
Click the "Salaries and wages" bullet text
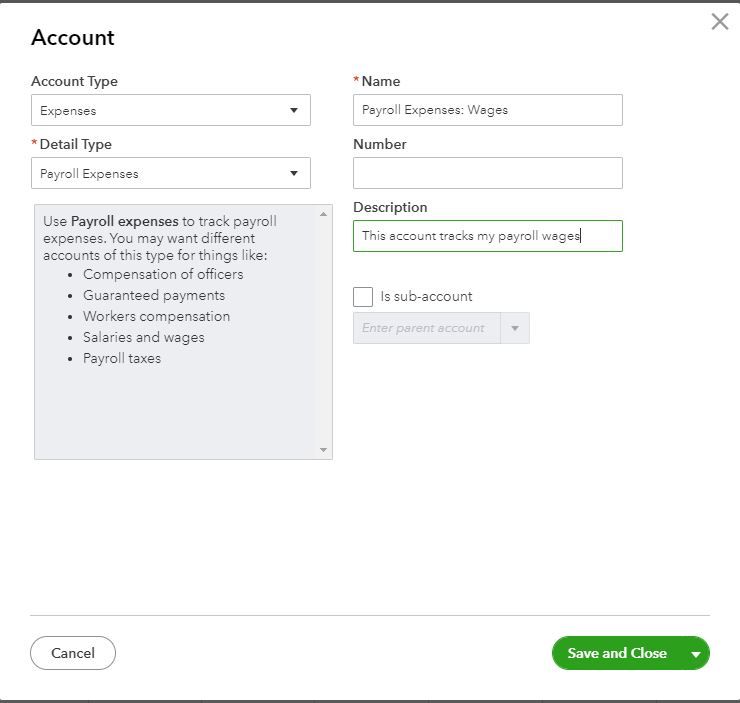tap(144, 337)
